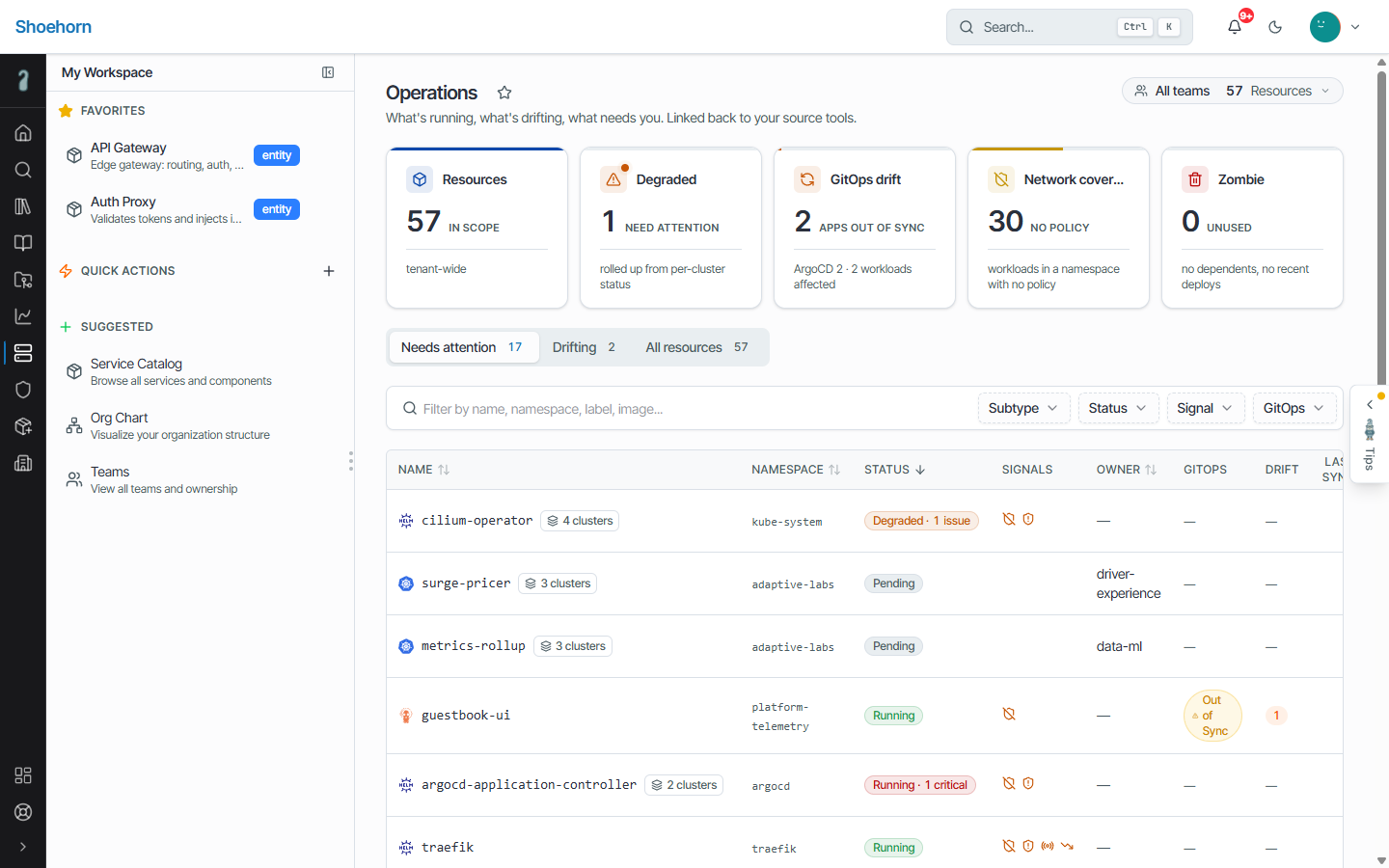Open the Service Catalog suggestion
This screenshot has height=868, width=1389.
(x=183, y=371)
